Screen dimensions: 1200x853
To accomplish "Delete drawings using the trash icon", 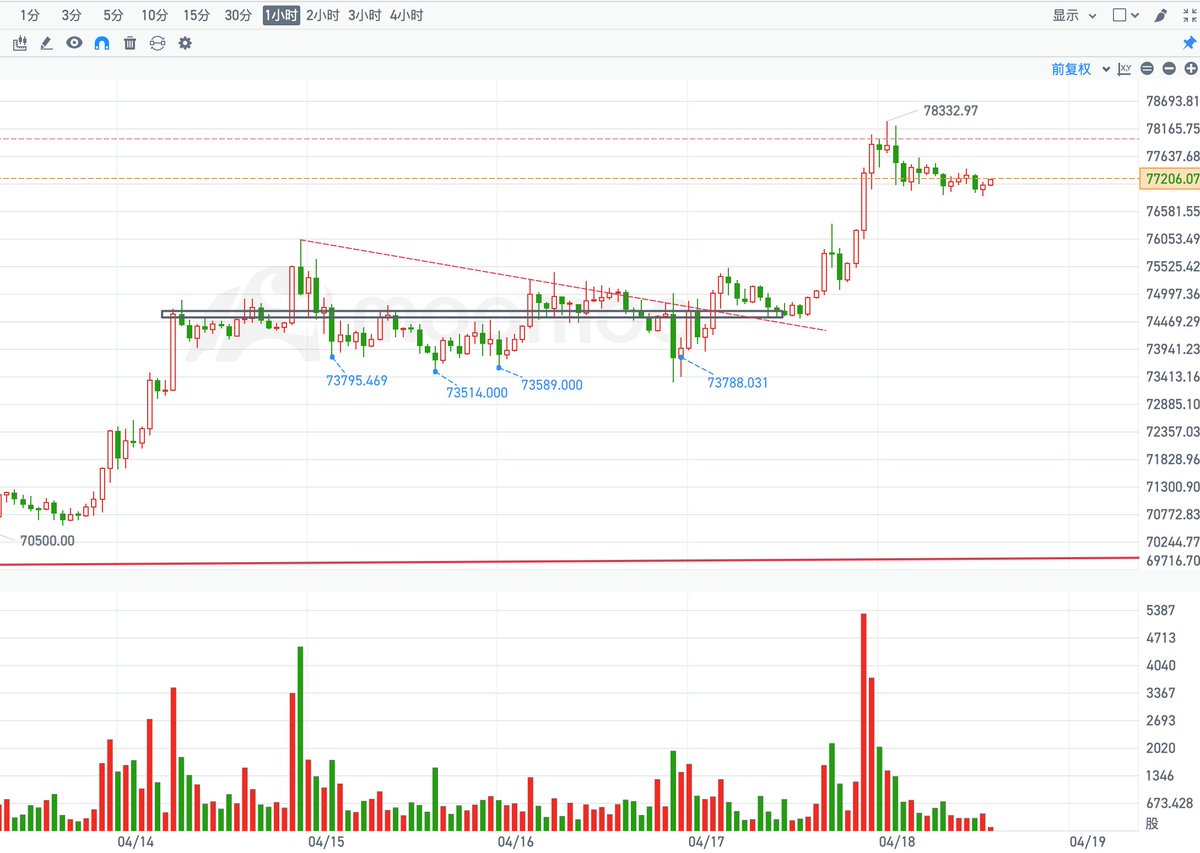I will pos(129,43).
